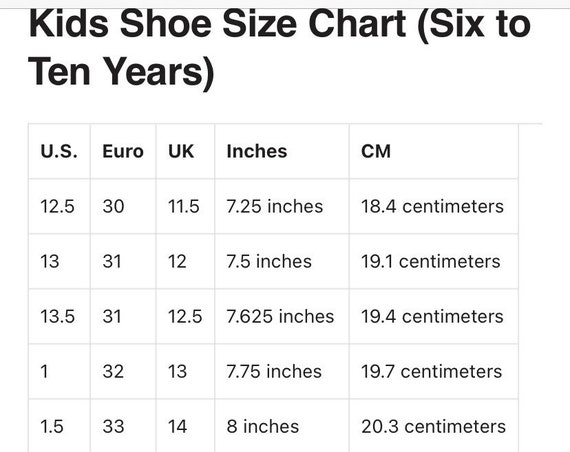
Task: Click the 19.7 centimeters cell
Action: click(434, 371)
